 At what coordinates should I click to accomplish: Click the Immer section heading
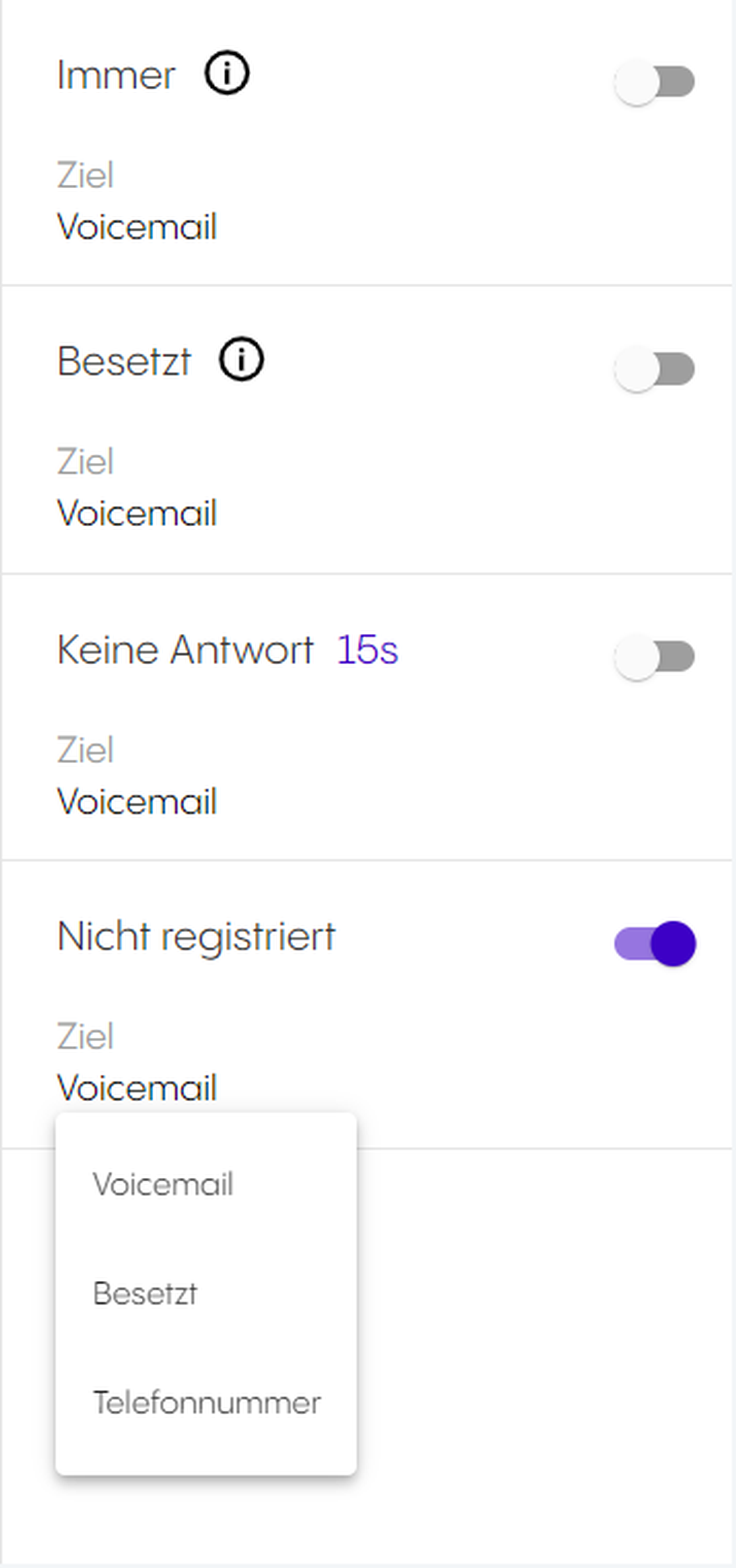pyautogui.click(x=116, y=75)
